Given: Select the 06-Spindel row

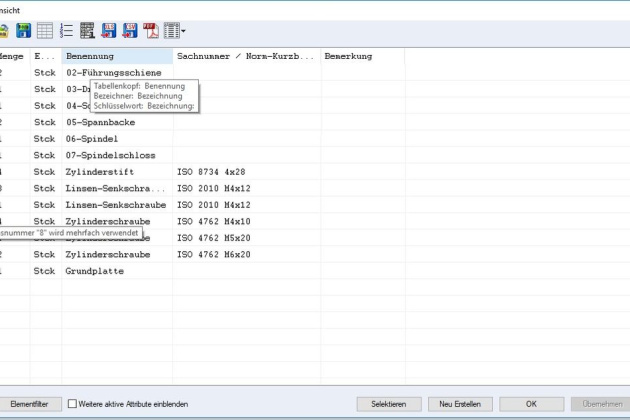Looking at the screenshot, I should pyautogui.click(x=92, y=139).
